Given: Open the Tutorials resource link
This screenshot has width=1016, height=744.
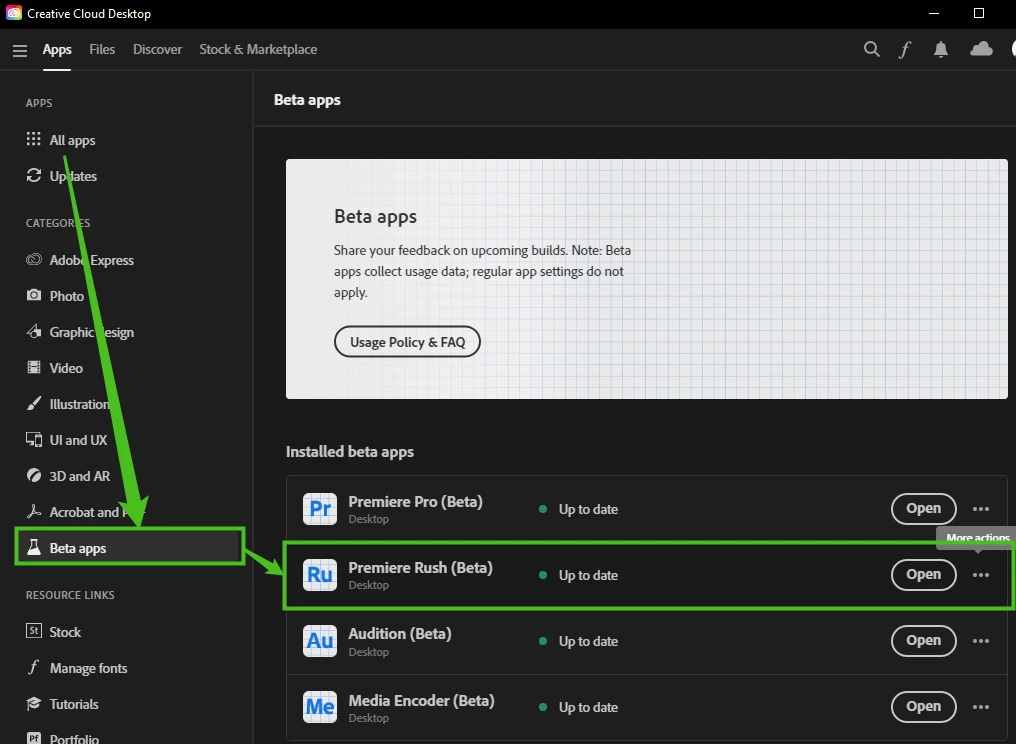Looking at the screenshot, I should [x=62, y=704].
